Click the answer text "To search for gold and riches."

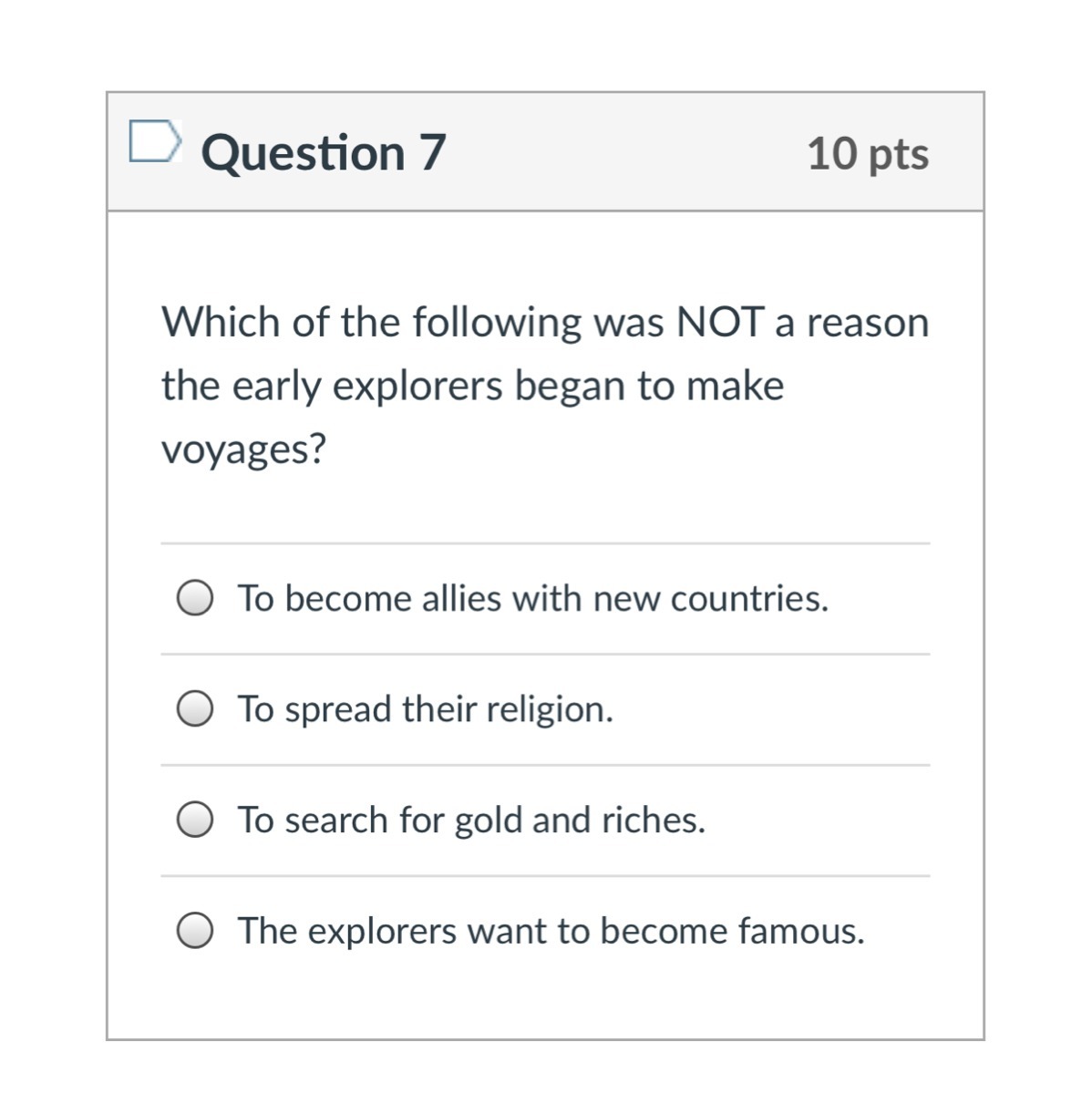[x=471, y=820]
